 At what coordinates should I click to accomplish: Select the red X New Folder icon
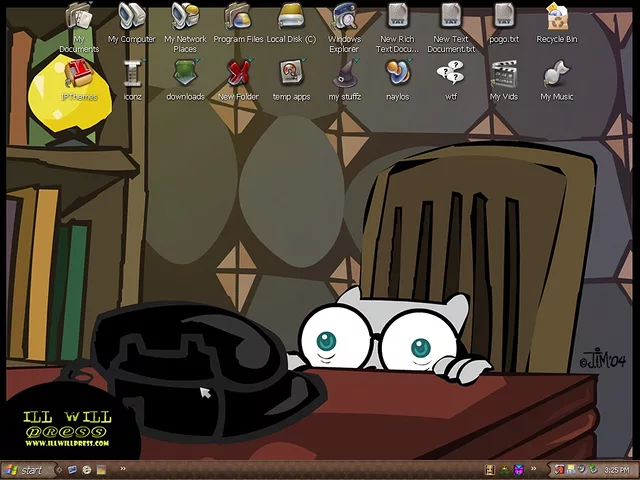[x=238, y=73]
